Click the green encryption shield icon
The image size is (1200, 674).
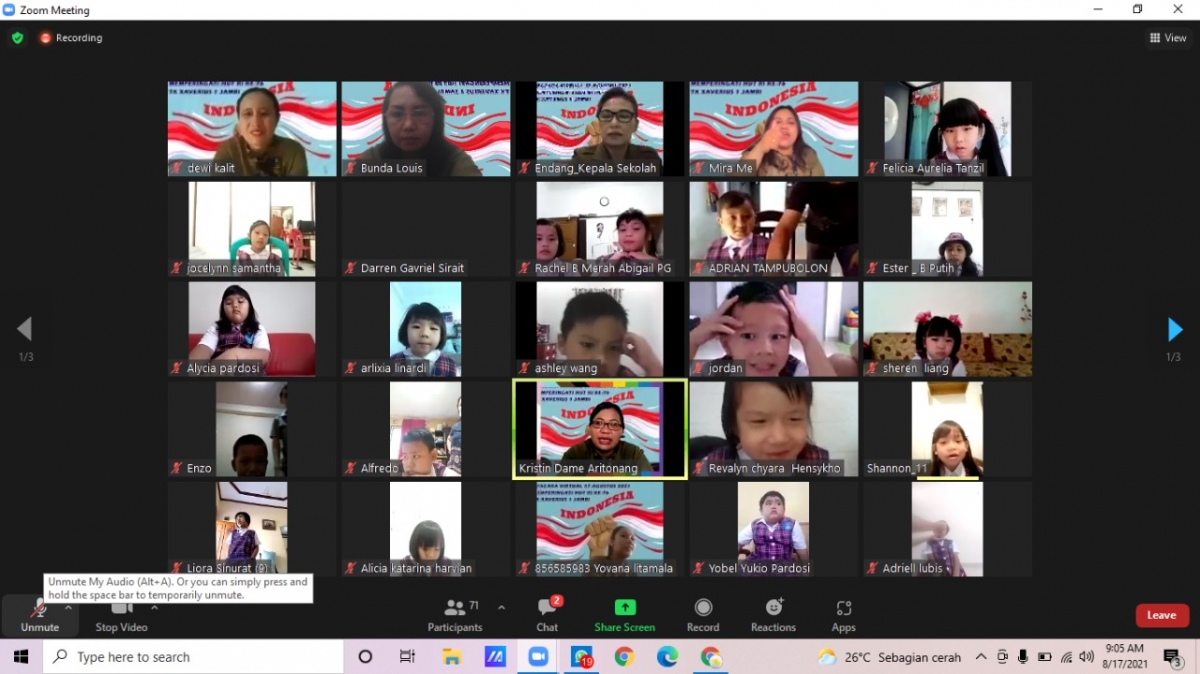coord(17,38)
